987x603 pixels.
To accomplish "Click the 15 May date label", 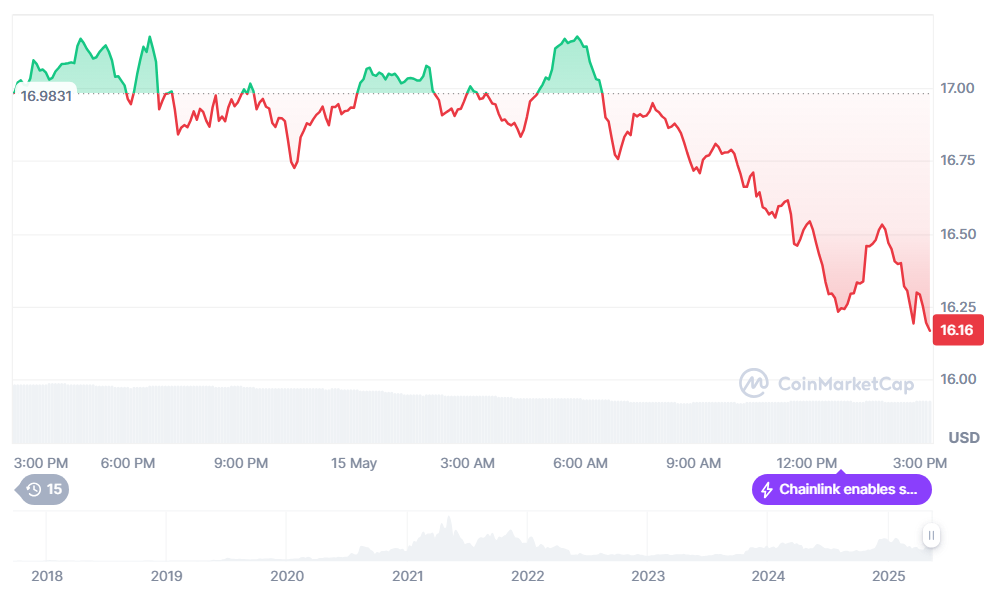I will [x=354, y=463].
